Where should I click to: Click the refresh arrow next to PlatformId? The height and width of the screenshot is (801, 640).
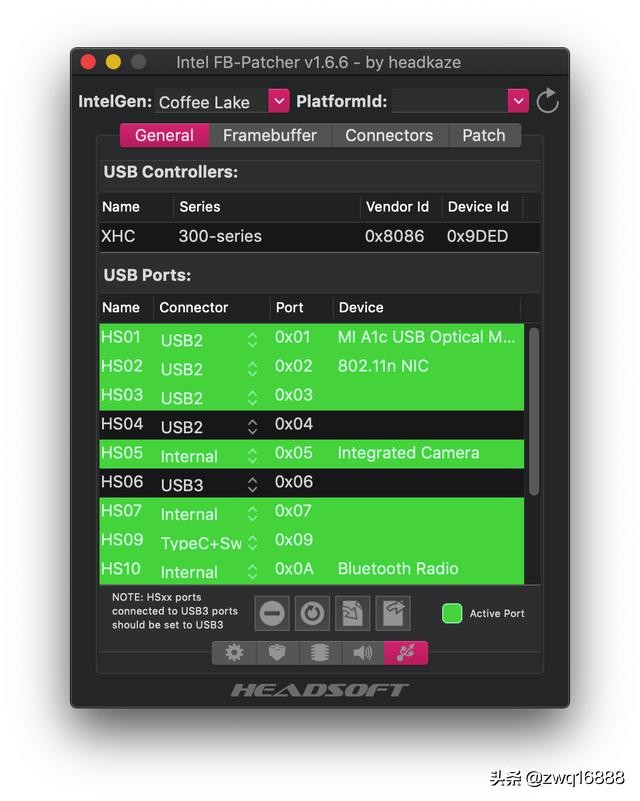coord(547,101)
